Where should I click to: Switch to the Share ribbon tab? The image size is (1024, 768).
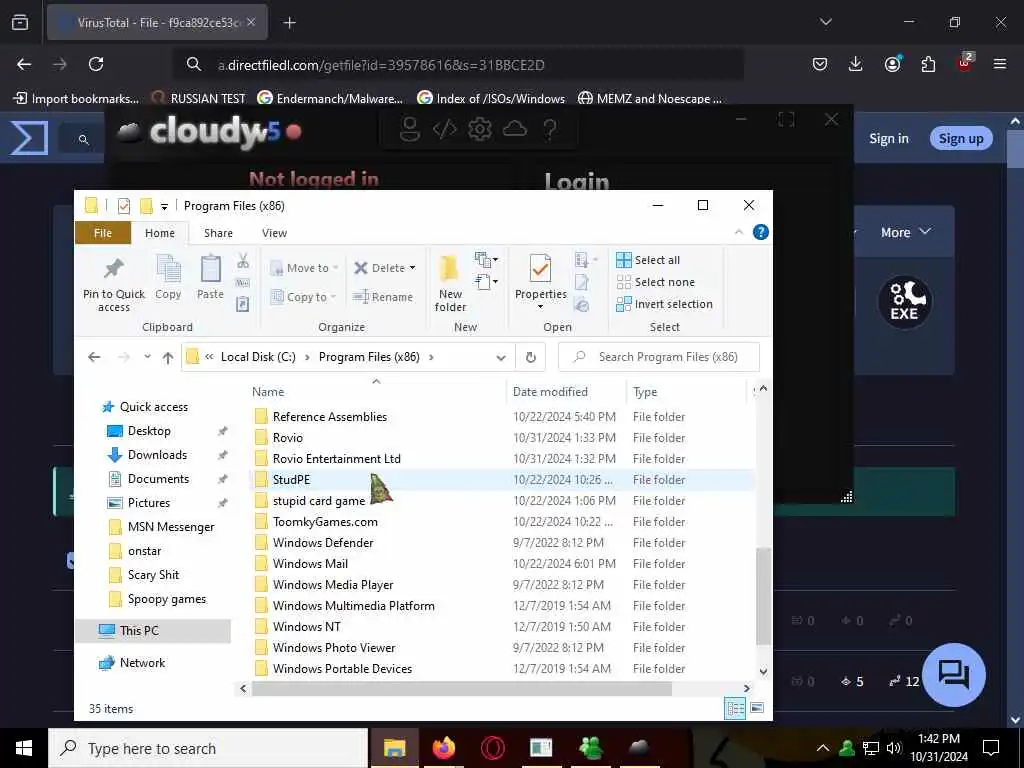[x=218, y=233]
